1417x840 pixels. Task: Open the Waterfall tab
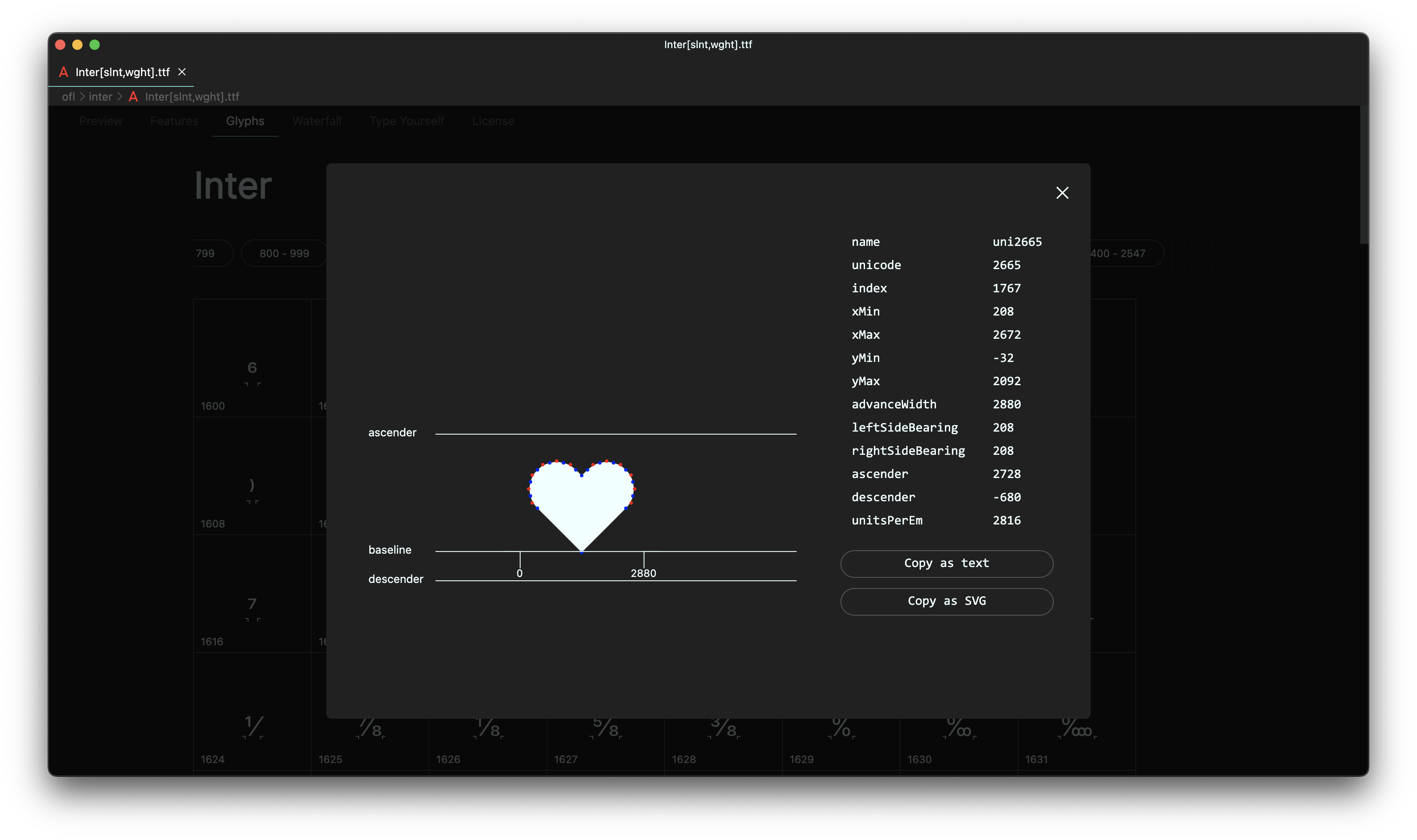[x=317, y=121]
